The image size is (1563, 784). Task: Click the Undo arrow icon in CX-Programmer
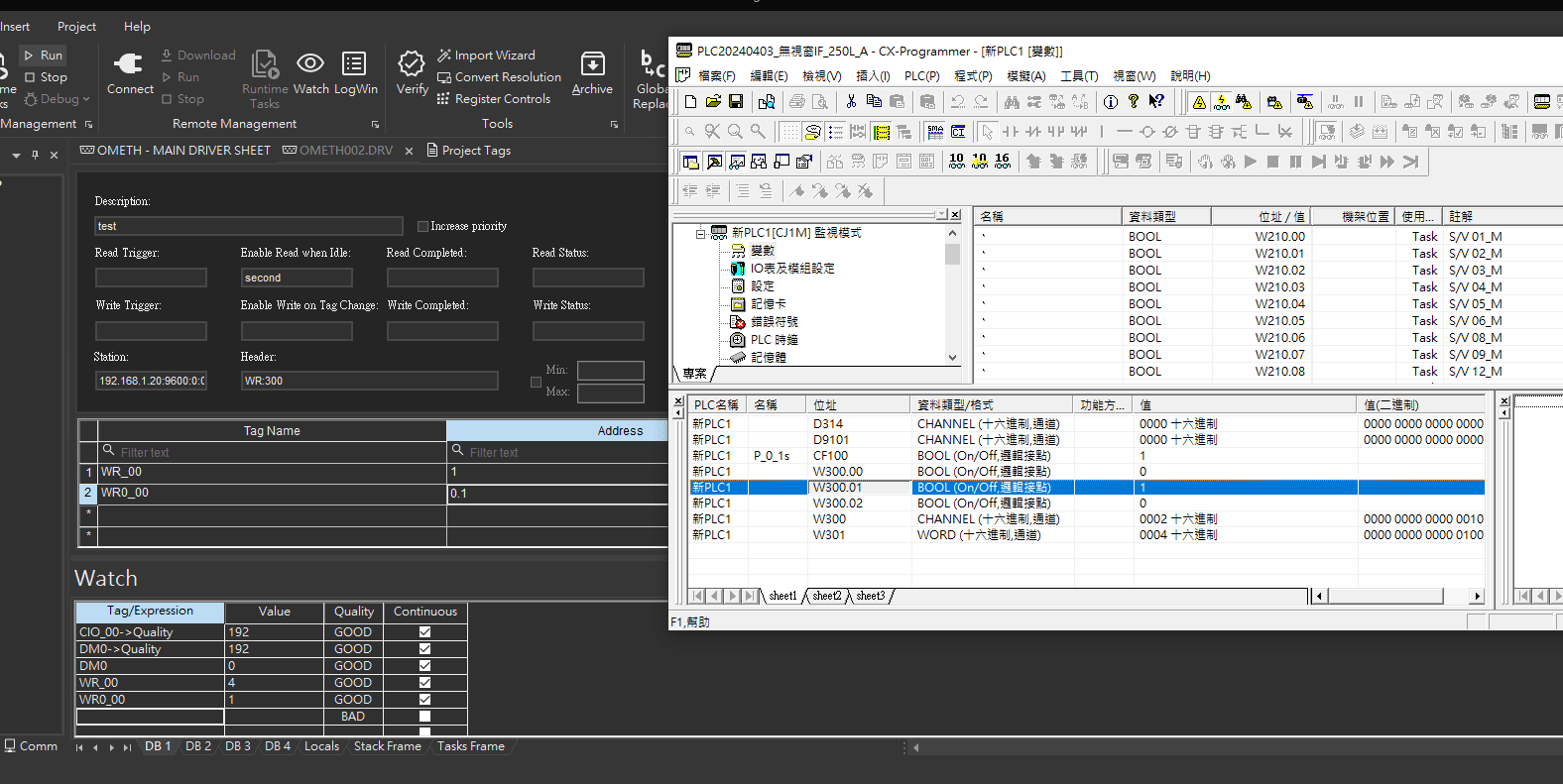(957, 101)
